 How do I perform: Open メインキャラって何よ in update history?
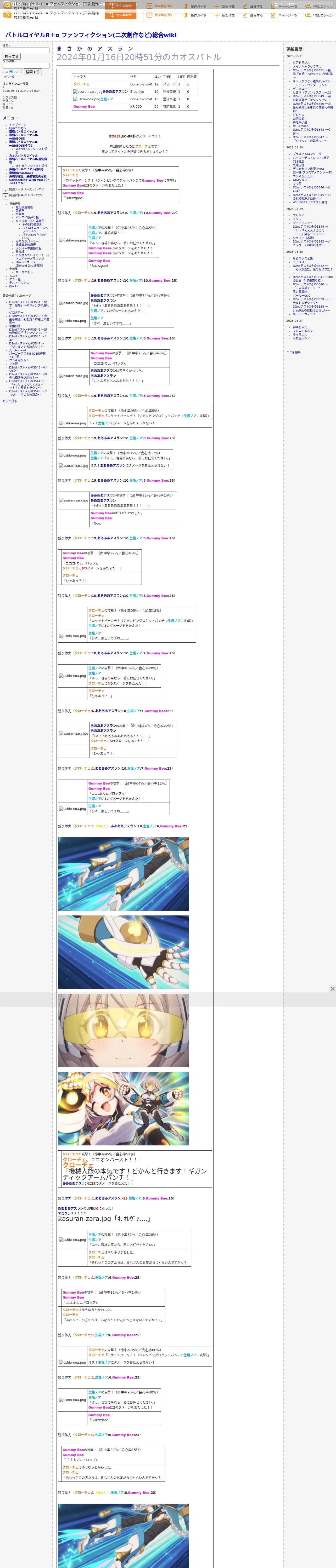pyautogui.click(x=307, y=66)
